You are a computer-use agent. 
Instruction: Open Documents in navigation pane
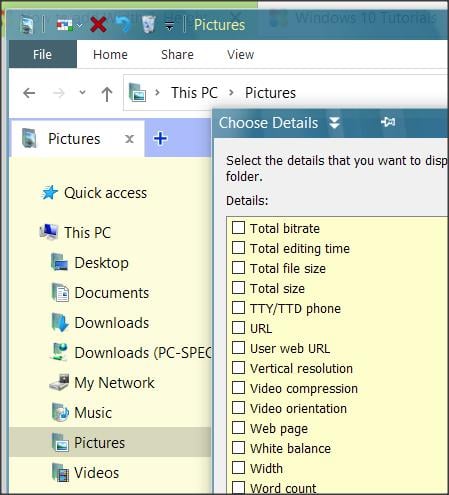click(x=112, y=293)
